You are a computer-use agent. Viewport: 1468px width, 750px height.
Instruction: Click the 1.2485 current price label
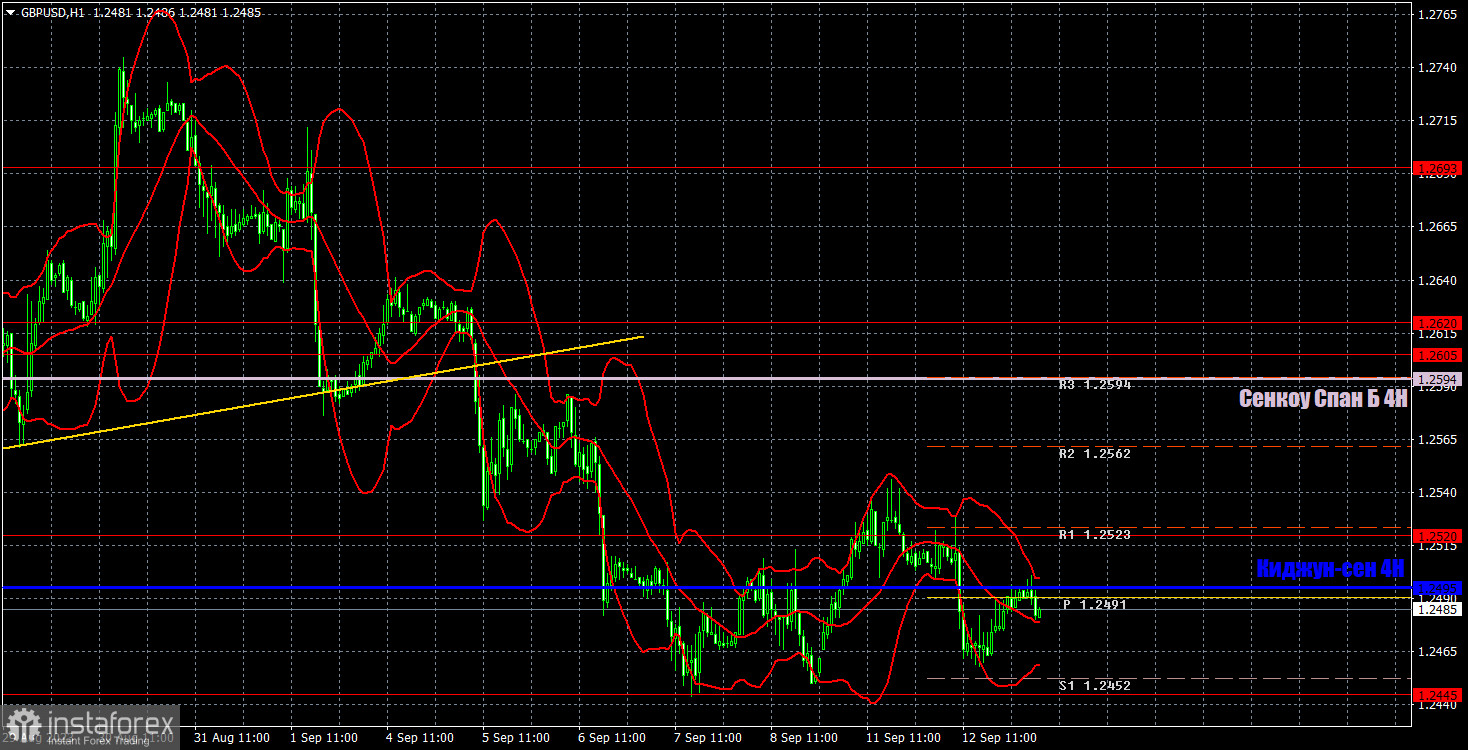1440,609
